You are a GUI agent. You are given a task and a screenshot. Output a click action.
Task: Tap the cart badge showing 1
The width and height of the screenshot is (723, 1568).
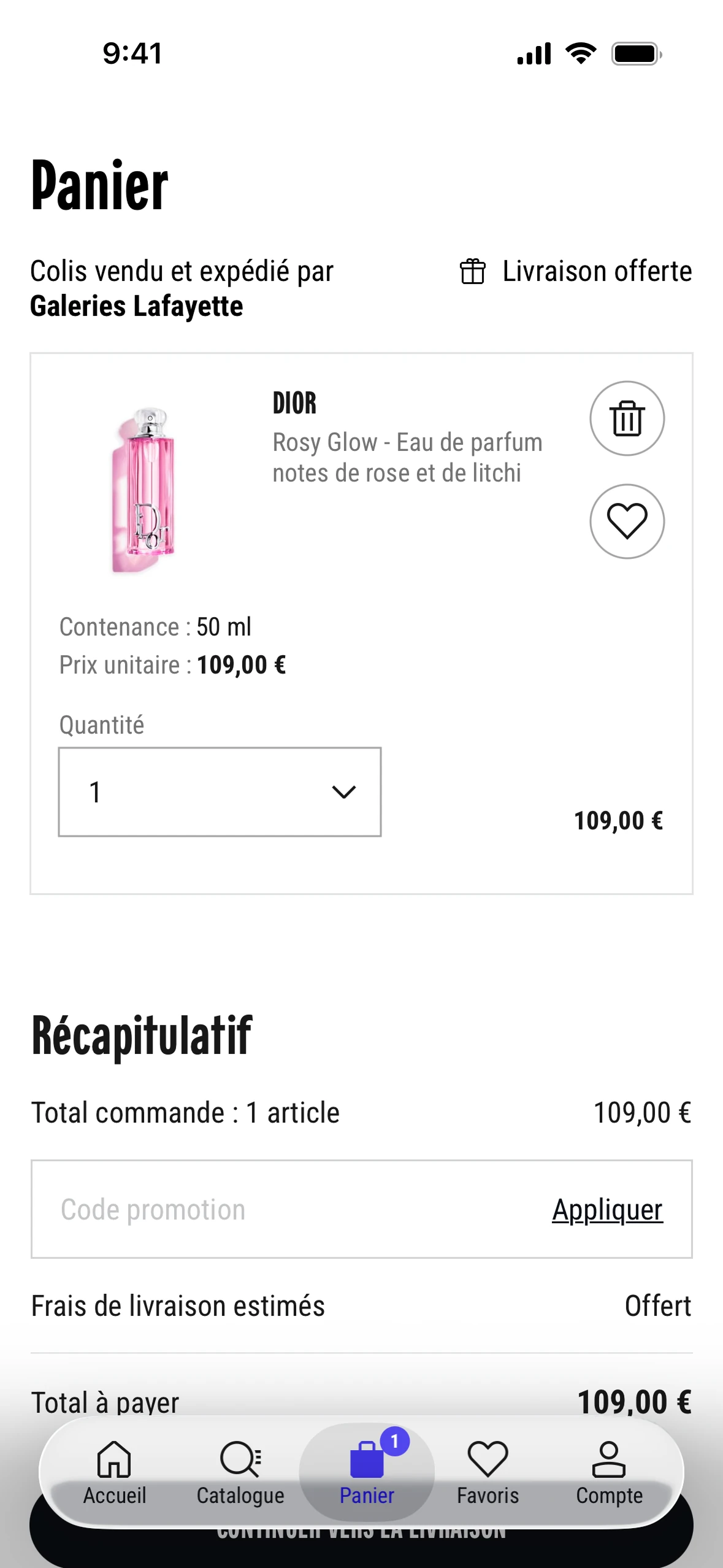[394, 1441]
